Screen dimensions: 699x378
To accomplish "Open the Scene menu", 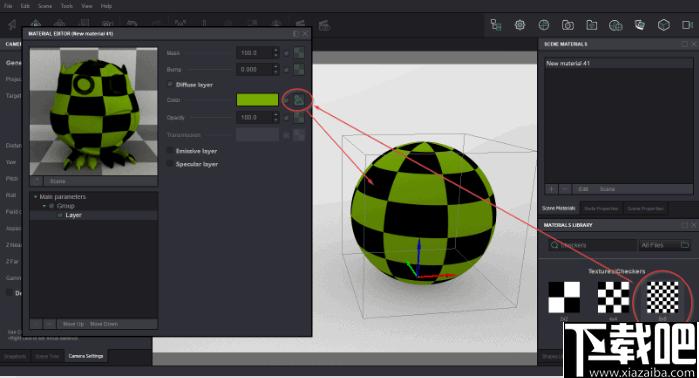I will 45,6.
